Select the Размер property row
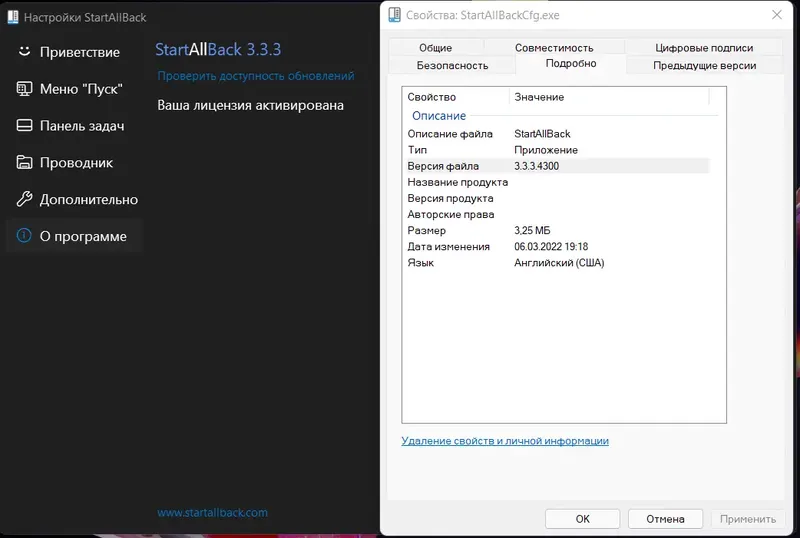 [x=558, y=230]
